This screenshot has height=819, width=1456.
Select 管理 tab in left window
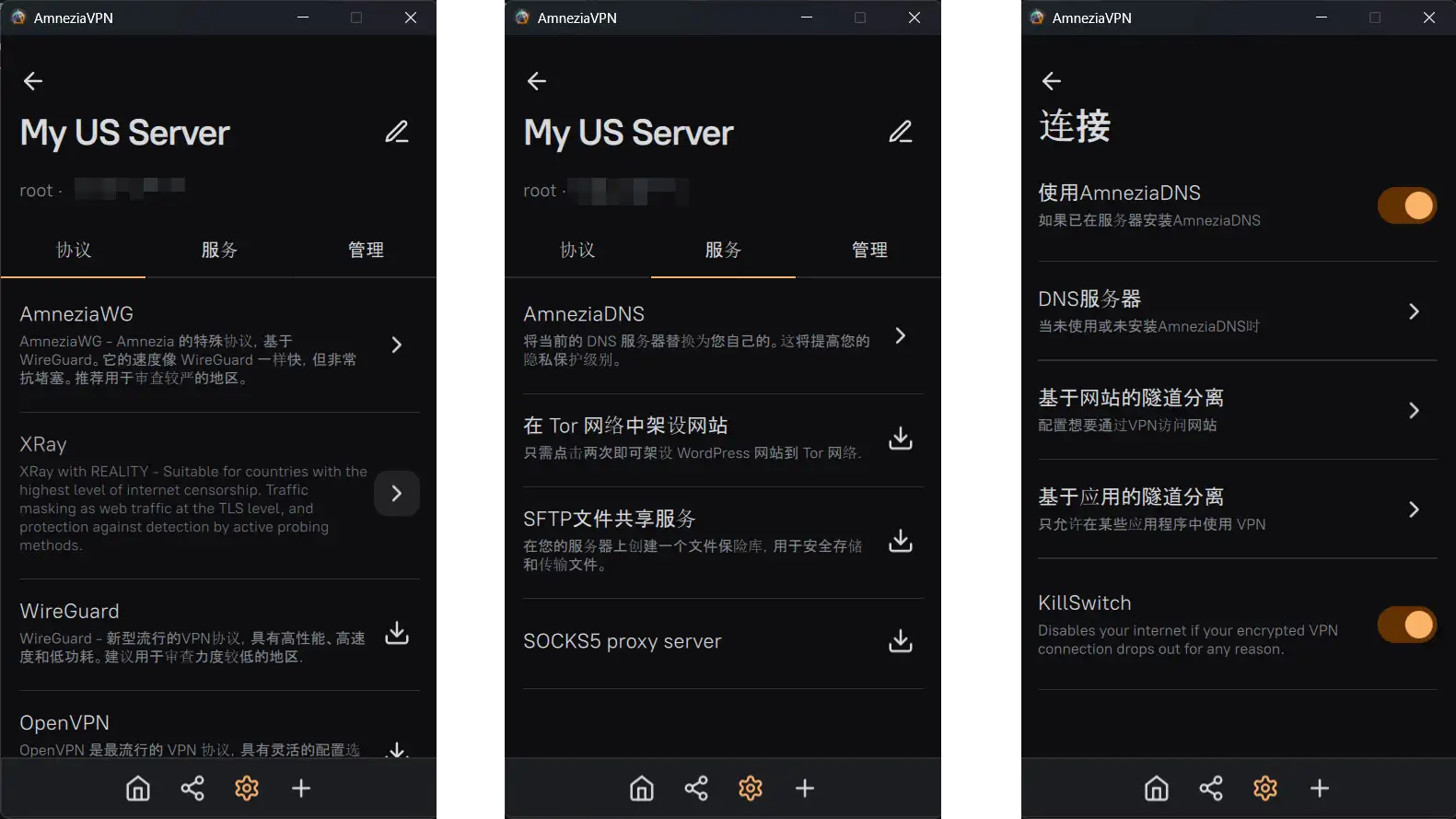point(366,250)
